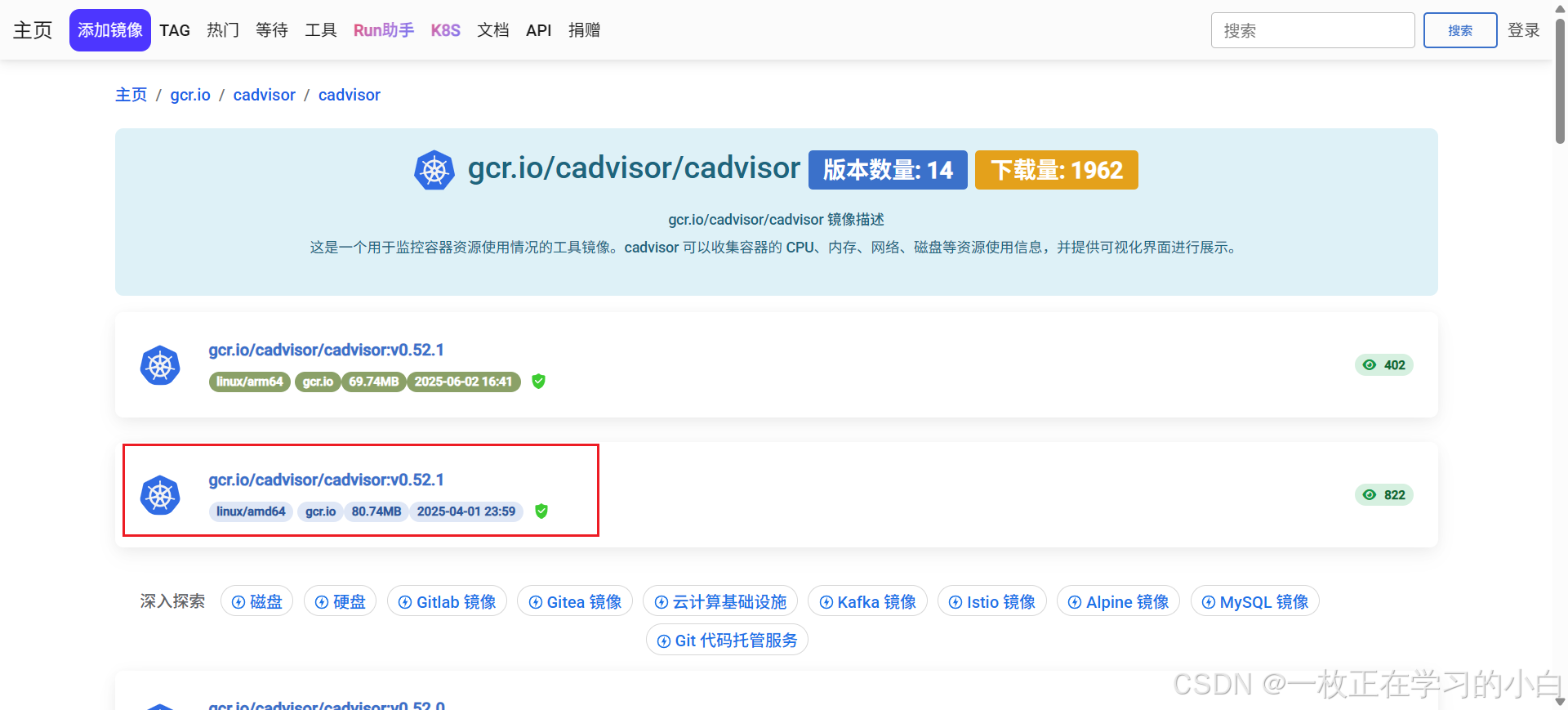Open the K8S menu item
Viewport: 1568px width, 710px height.
point(446,30)
